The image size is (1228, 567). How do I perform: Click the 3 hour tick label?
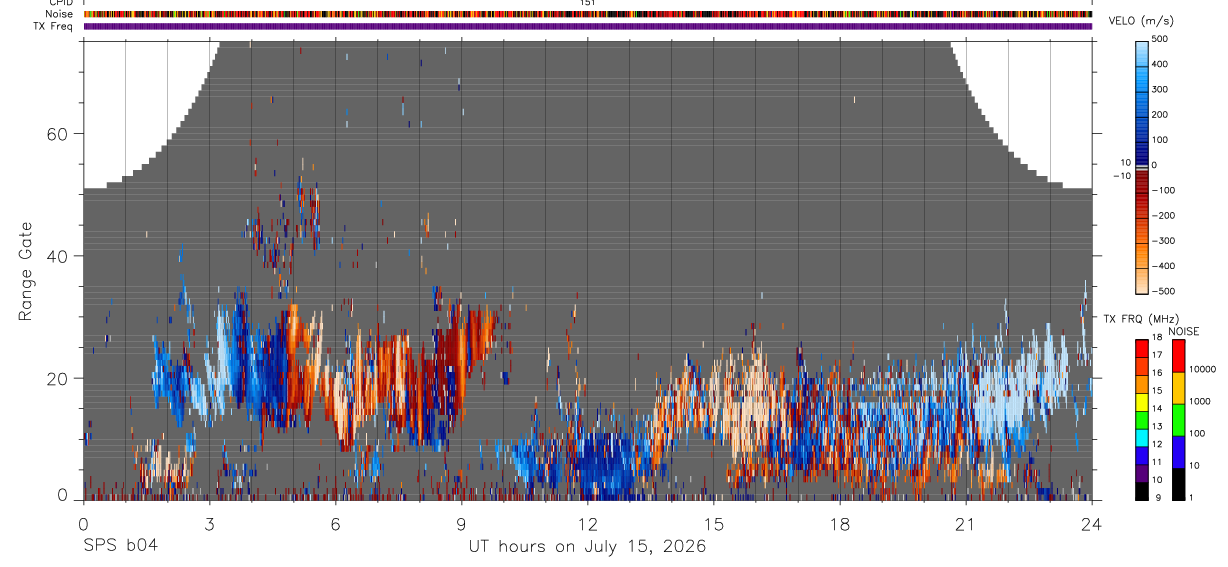[x=209, y=524]
